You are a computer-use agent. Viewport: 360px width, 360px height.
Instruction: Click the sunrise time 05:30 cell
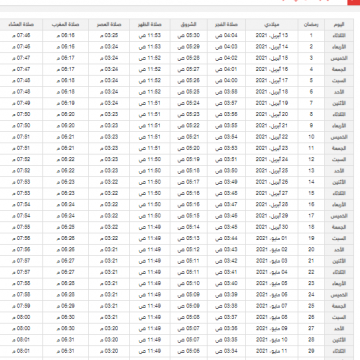click(x=189, y=36)
